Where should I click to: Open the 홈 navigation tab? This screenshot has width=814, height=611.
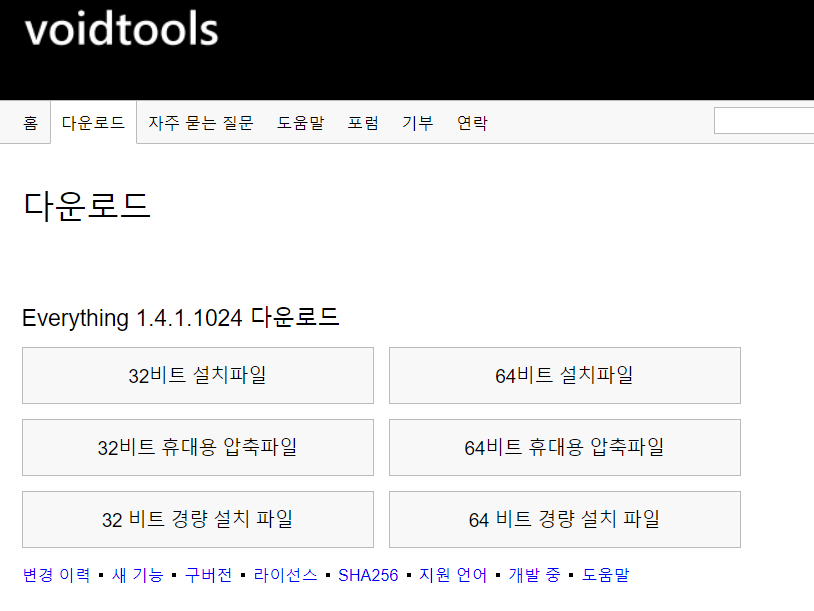(x=31, y=123)
